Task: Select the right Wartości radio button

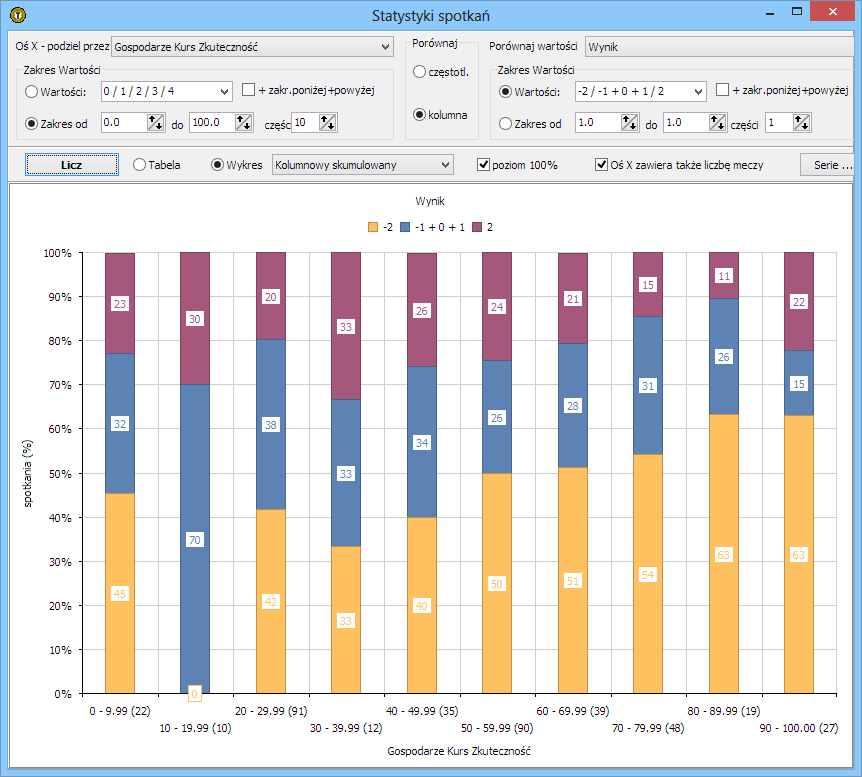Action: [505, 92]
